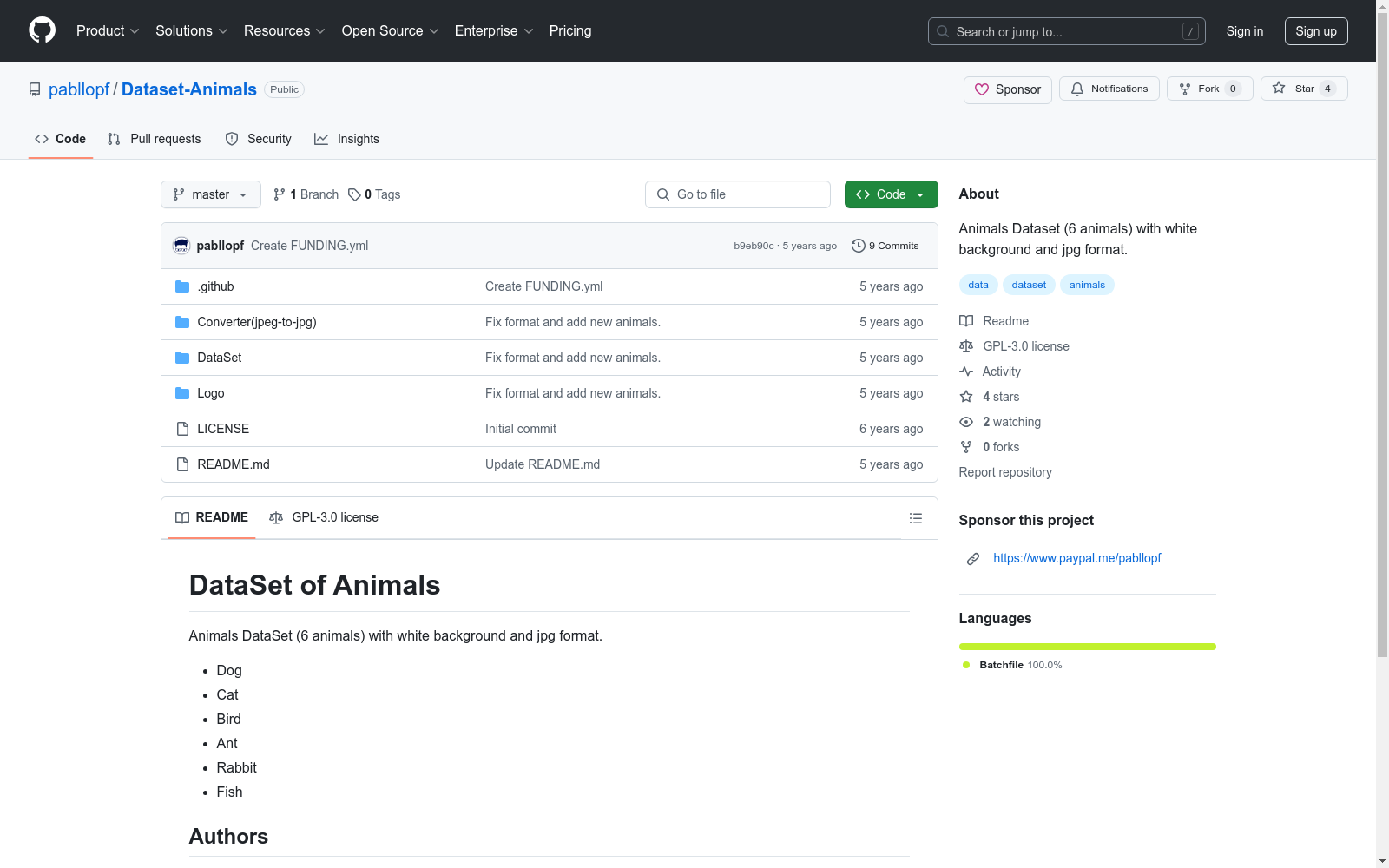Open the master branch dropdown
Viewport: 1389px width, 868px height.
(211, 194)
